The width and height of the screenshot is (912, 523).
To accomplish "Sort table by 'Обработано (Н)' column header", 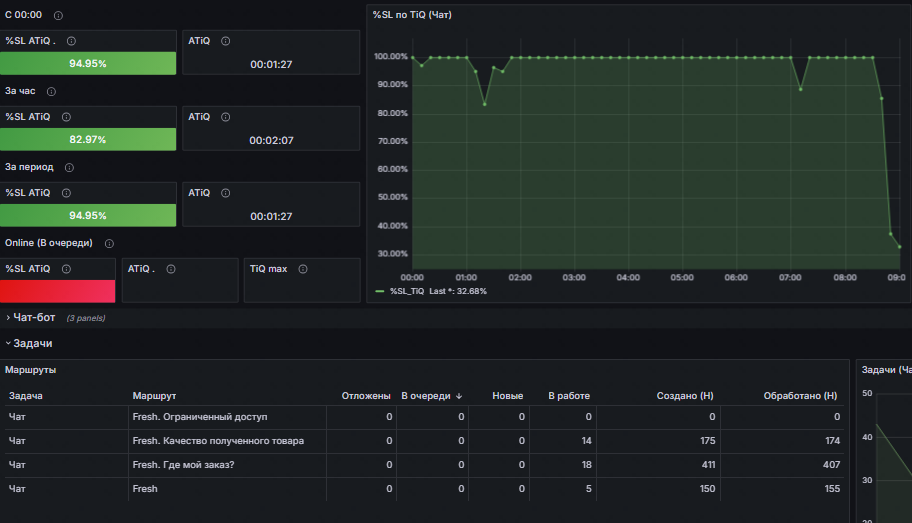I will click(800, 396).
